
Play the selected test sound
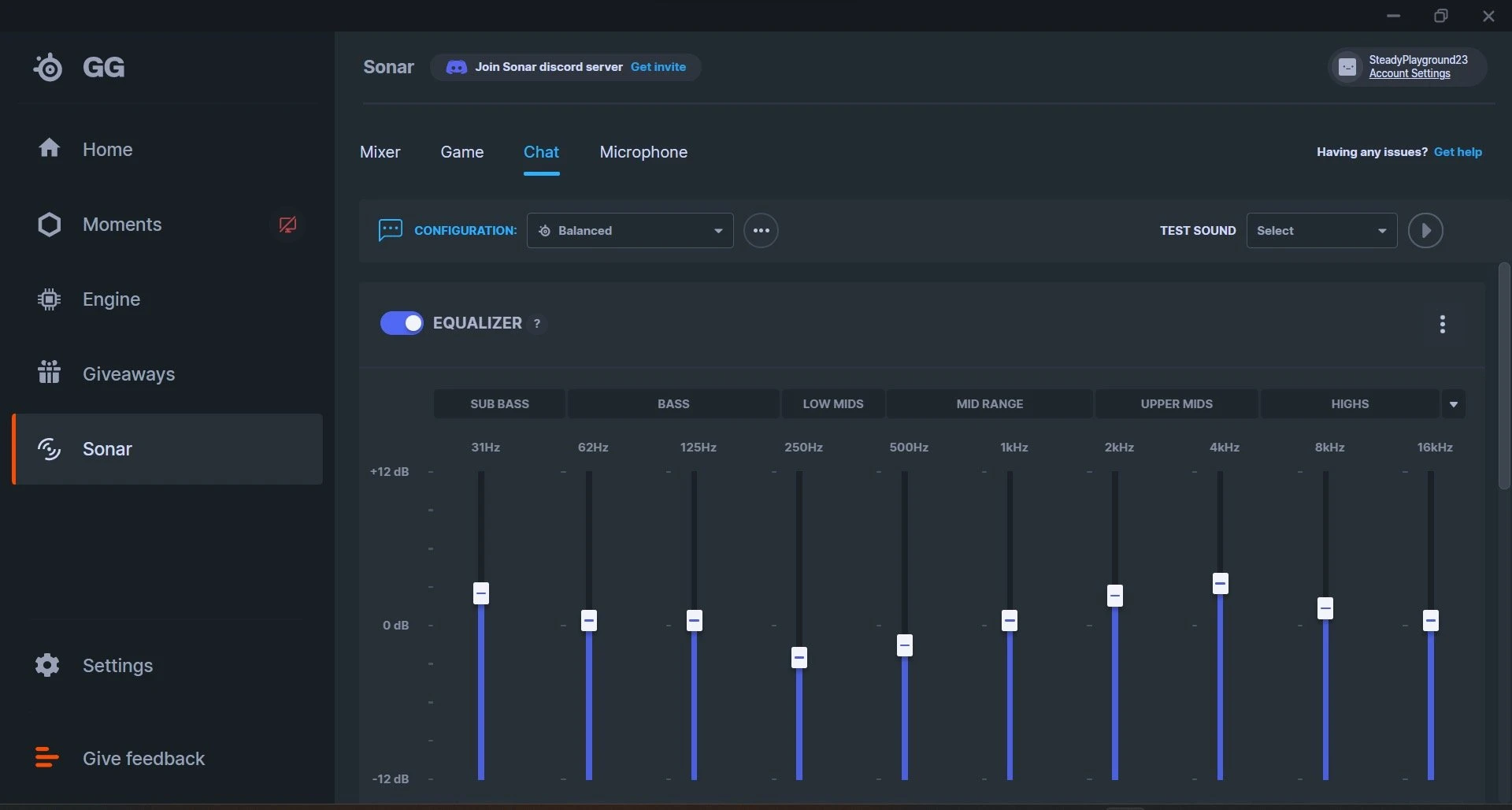(x=1425, y=231)
